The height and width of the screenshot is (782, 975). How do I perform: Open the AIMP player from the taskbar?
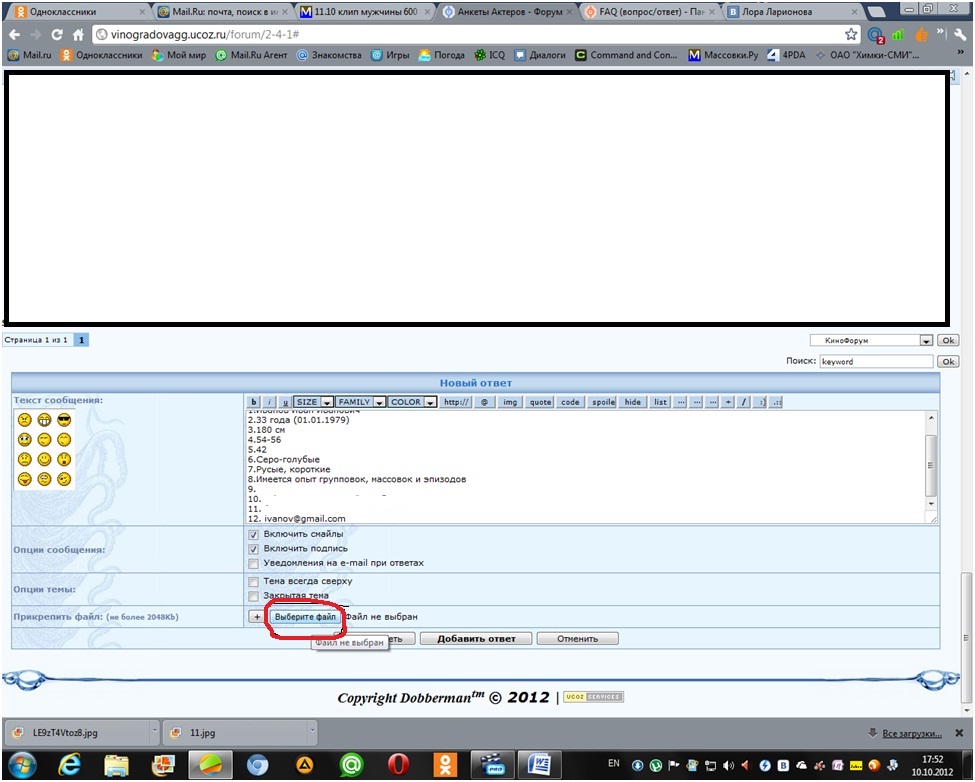(304, 765)
